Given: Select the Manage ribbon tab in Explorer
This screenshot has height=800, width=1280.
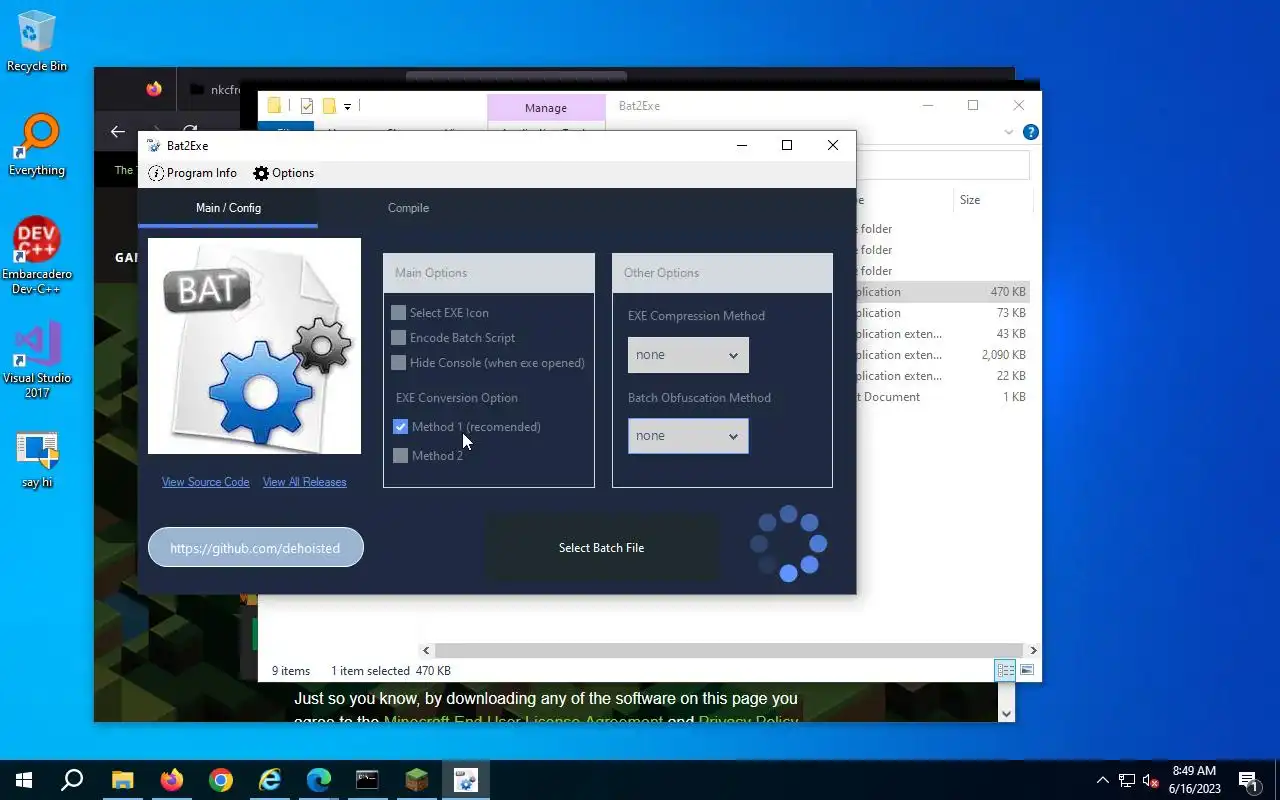Looking at the screenshot, I should [545, 108].
